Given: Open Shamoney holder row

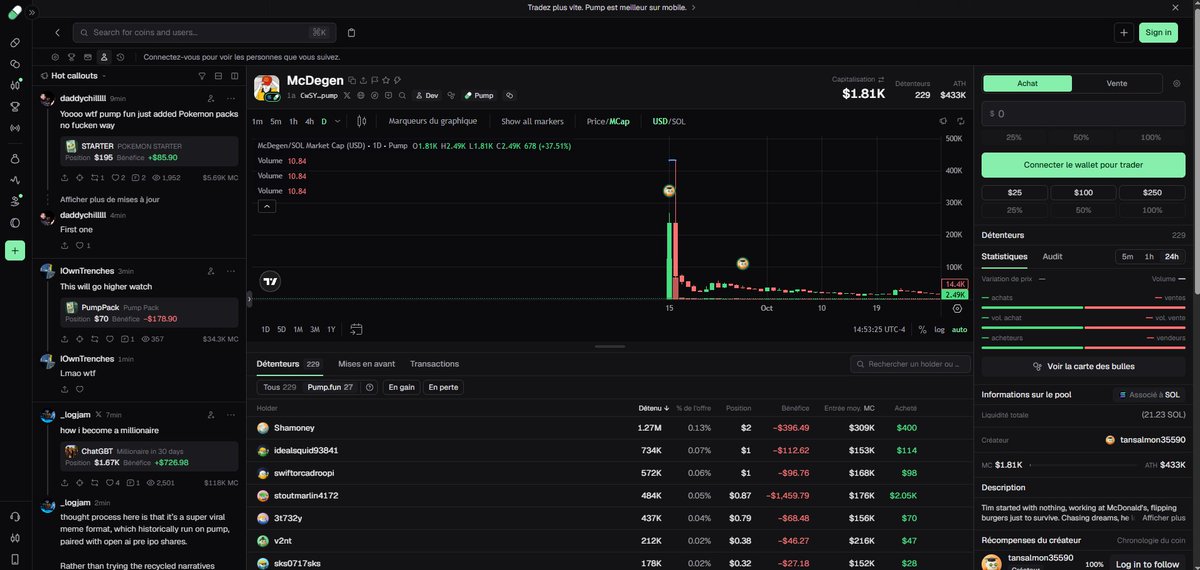Looking at the screenshot, I should tap(609, 428).
